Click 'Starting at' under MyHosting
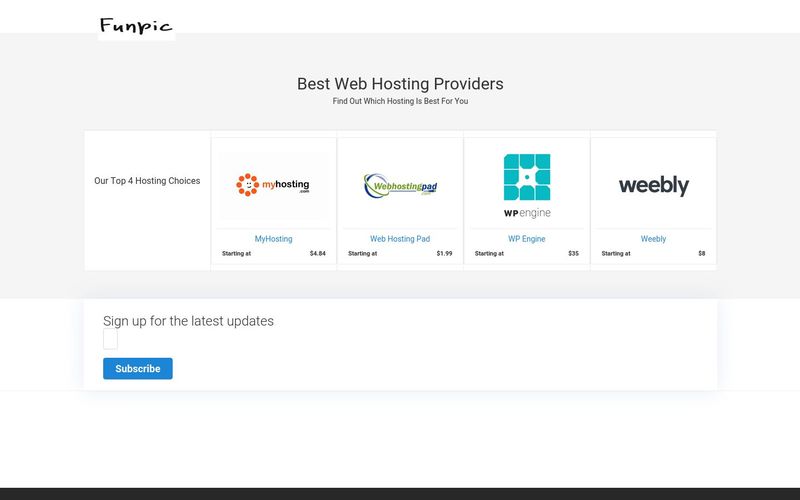Image resolution: width=800 pixels, height=500 pixels. (236, 254)
